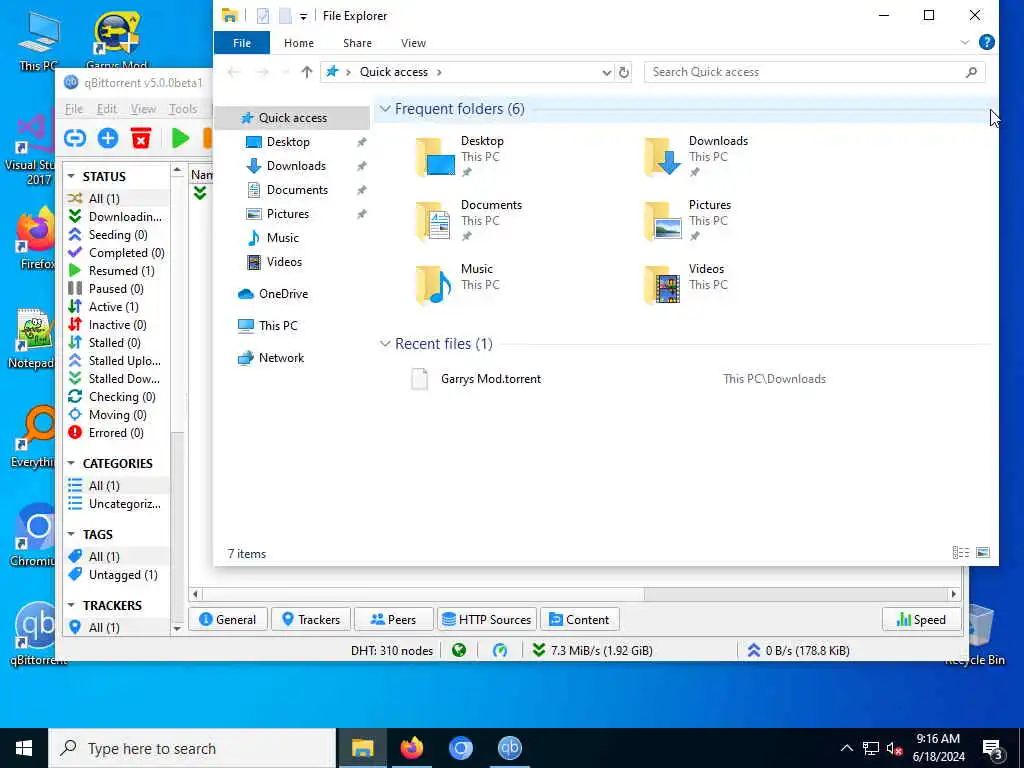Screen dimensions: 1024x768
Task: Click the download speed status entry
Action: click(592, 650)
